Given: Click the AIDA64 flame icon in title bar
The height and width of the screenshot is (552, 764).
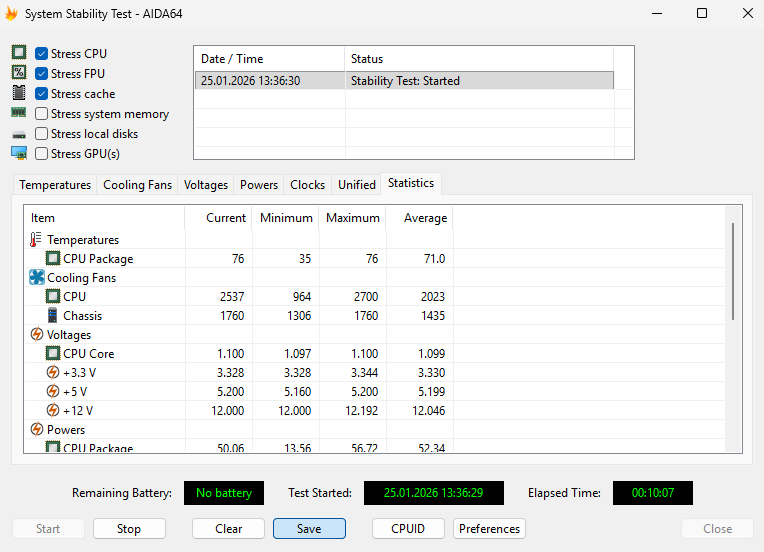Looking at the screenshot, I should coord(12,14).
